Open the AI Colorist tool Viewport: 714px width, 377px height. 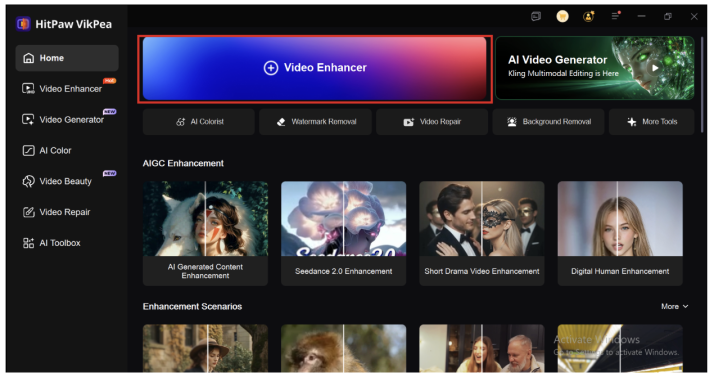click(x=199, y=122)
